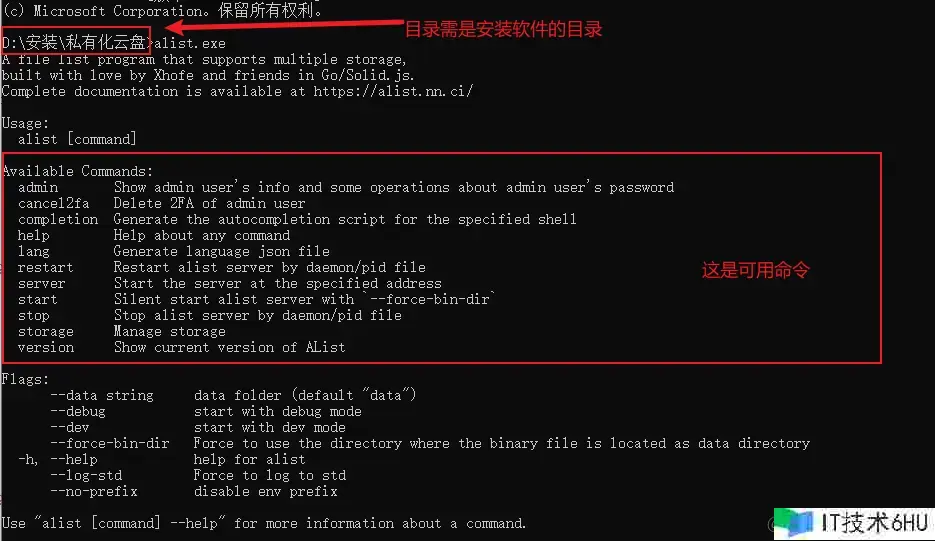Select the restart command name
The width and height of the screenshot is (935, 541).
click(x=46, y=267)
